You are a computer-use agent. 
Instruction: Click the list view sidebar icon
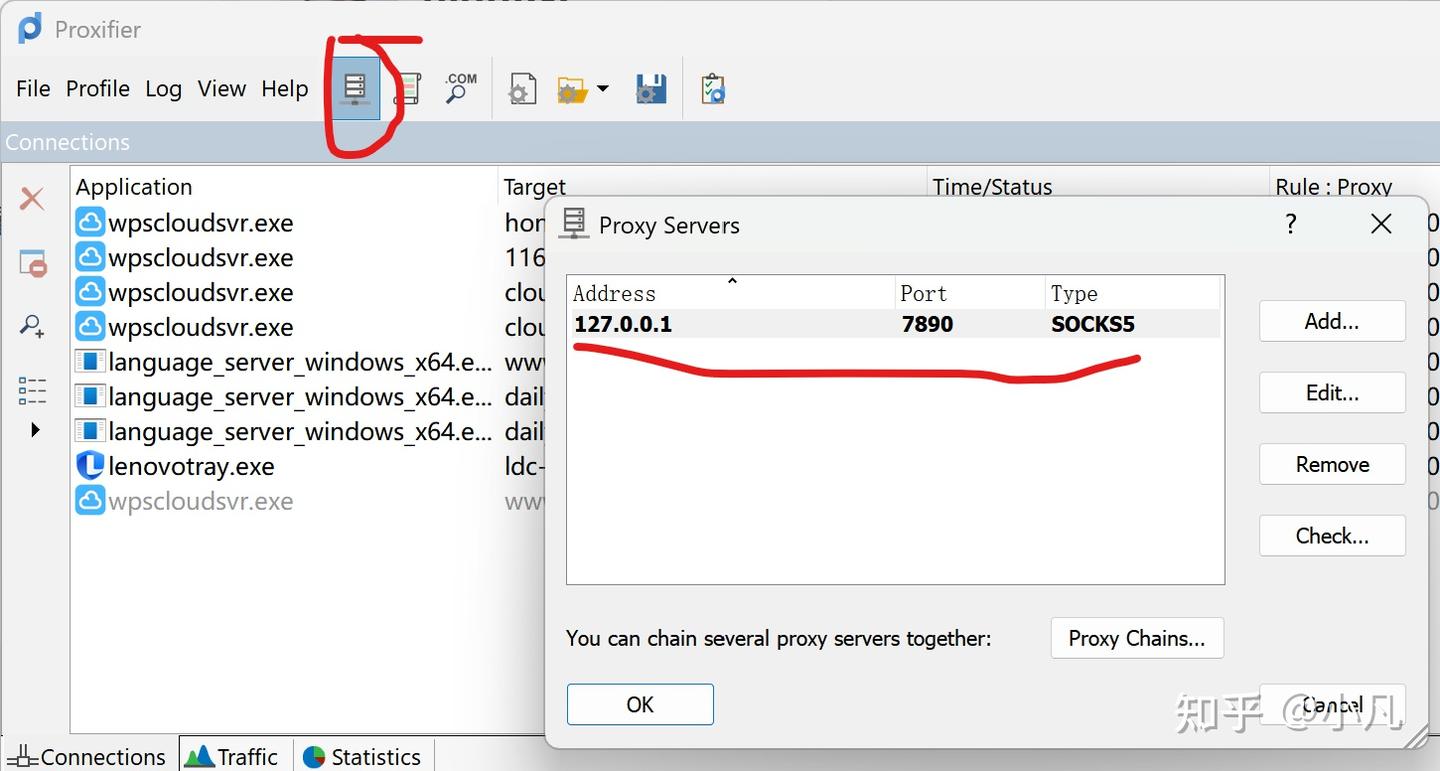coord(32,391)
